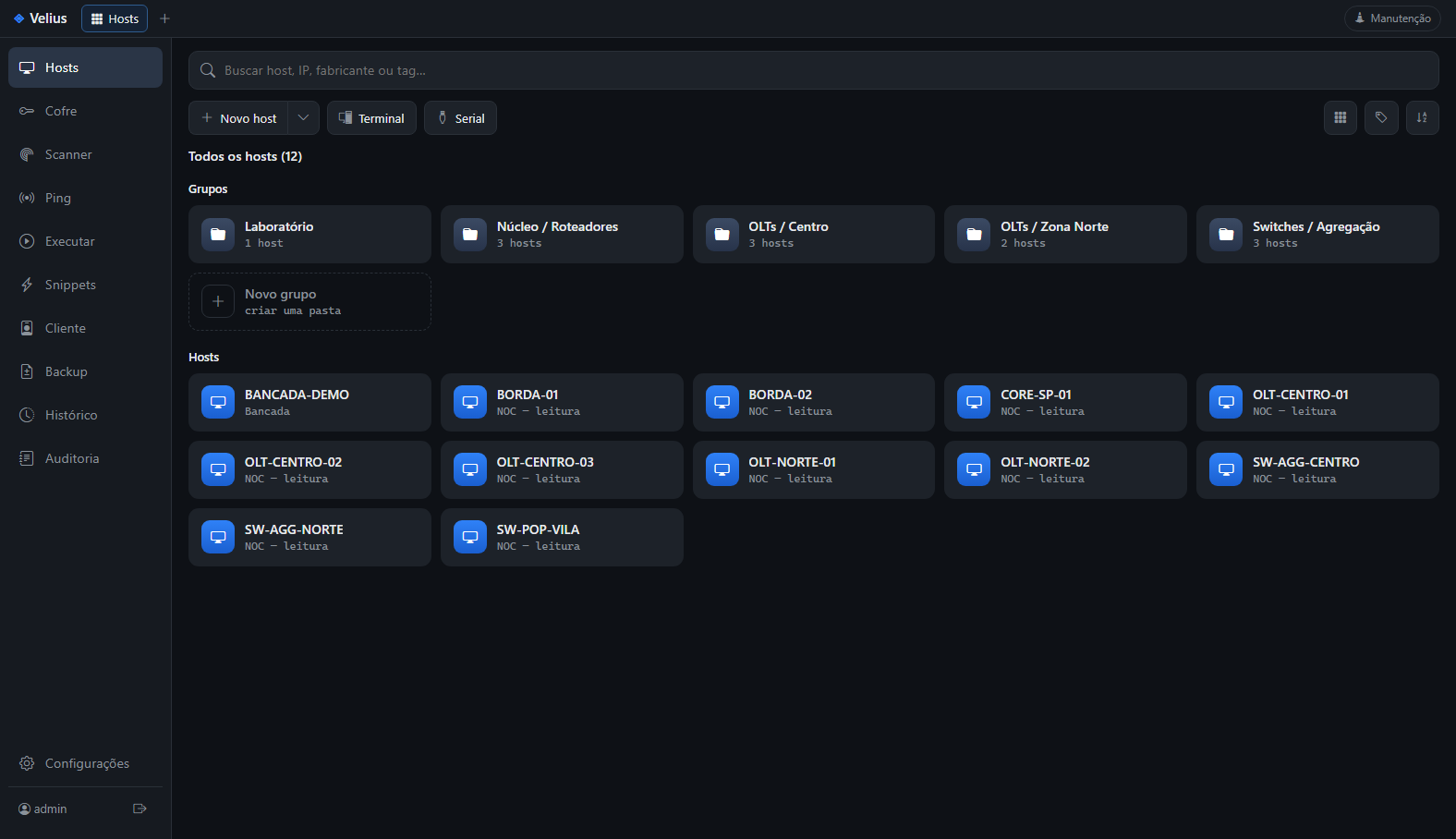Switch to grid view layout icon
The image size is (1456, 839).
[x=1341, y=117]
